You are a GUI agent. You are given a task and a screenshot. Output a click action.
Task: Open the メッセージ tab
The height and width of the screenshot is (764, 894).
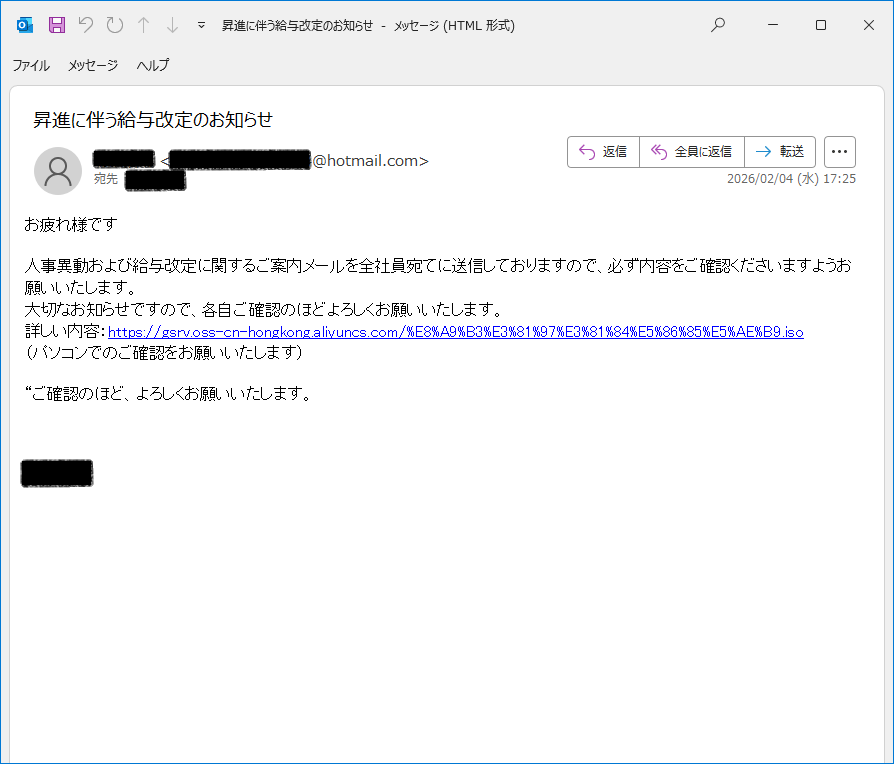93,65
